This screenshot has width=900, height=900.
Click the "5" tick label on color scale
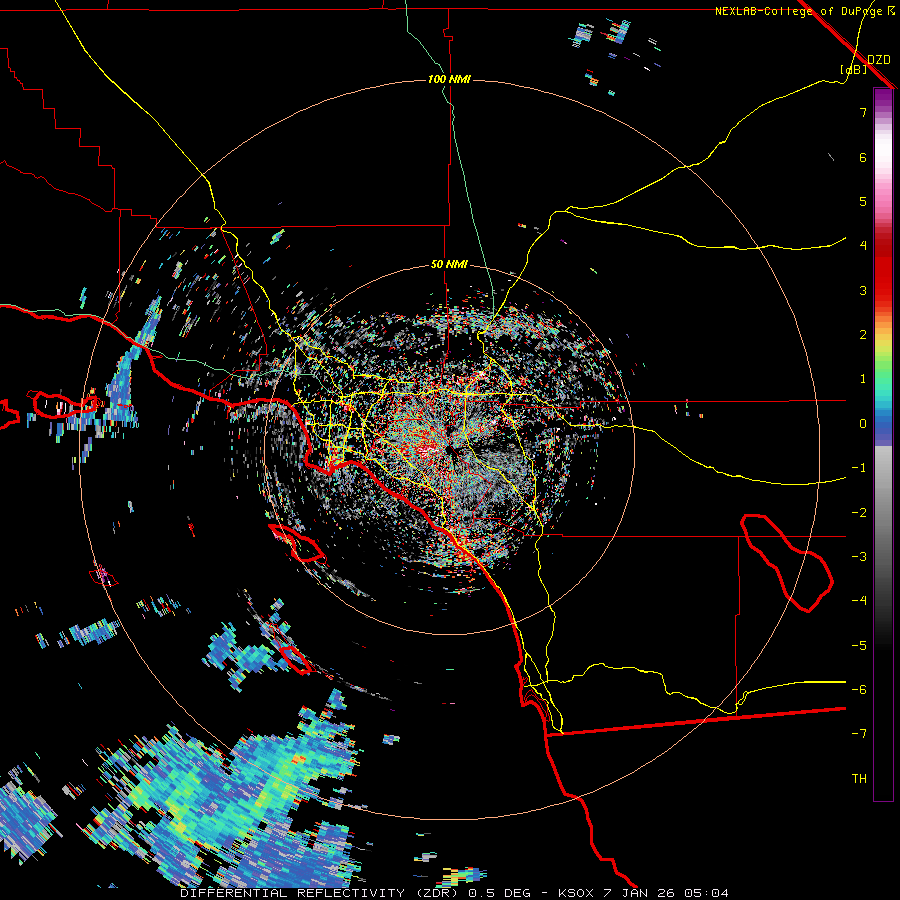pyautogui.click(x=863, y=201)
